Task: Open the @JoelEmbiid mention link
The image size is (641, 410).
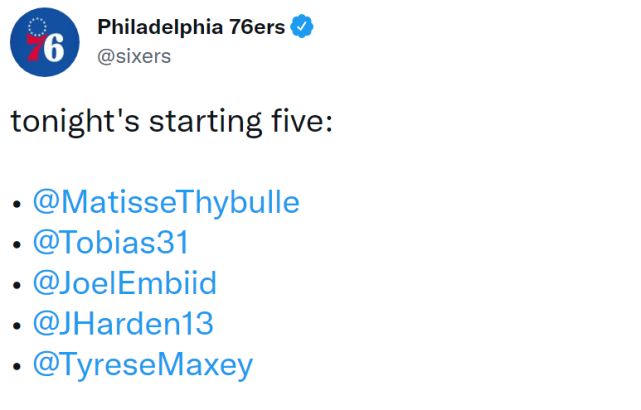Action: click(x=124, y=283)
